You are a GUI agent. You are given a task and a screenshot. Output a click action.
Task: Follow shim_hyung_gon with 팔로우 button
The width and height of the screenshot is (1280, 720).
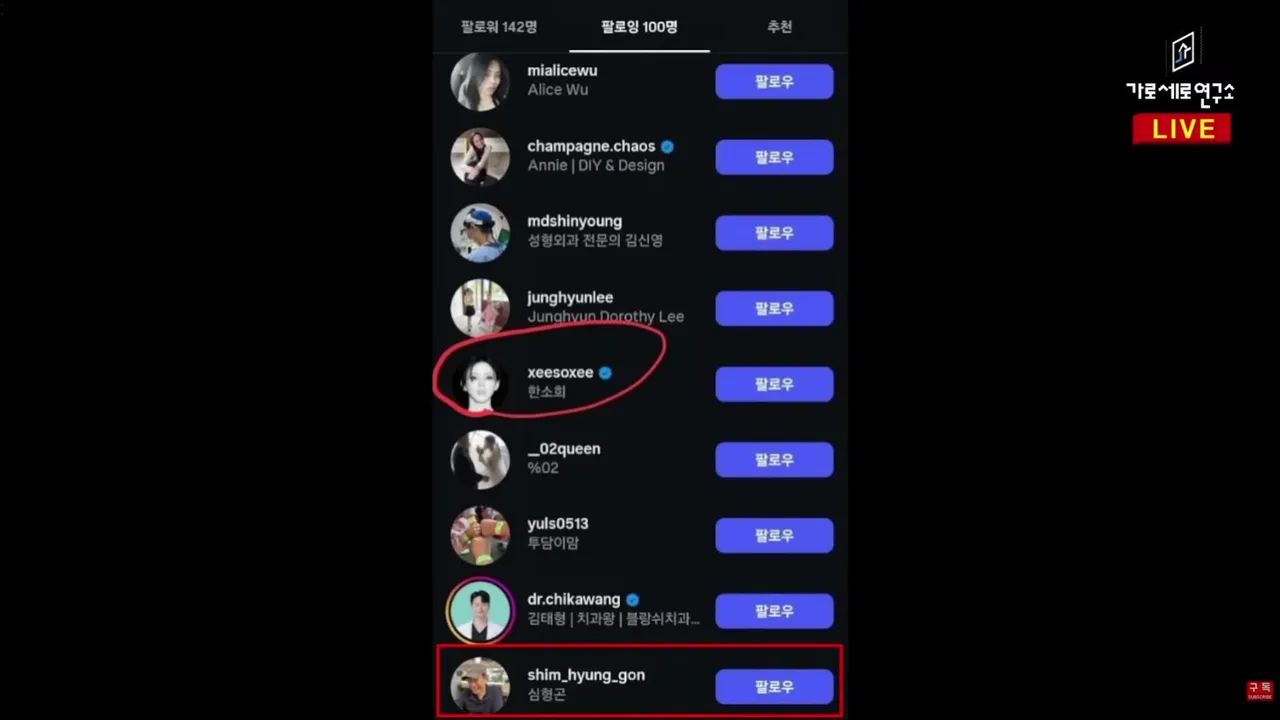click(774, 687)
